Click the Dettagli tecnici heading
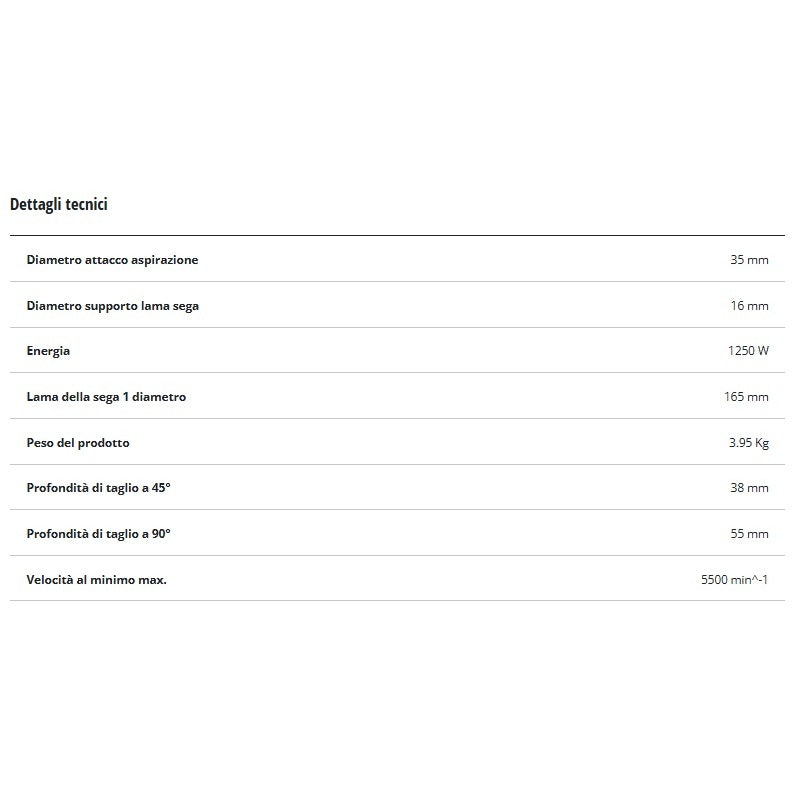 point(59,205)
